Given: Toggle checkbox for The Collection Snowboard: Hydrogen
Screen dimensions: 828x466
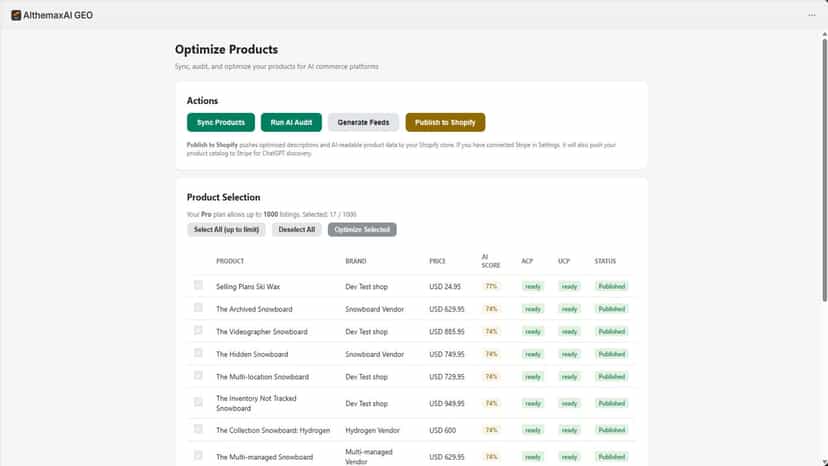Looking at the screenshot, I should coord(198,428).
